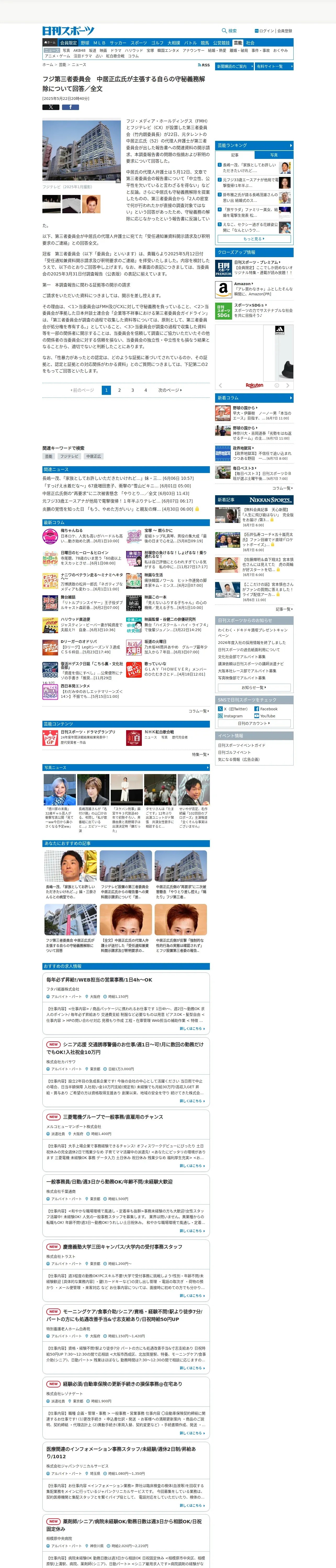Screen dimensions: 336x1568
Task: Go to page 2 of article
Action: pyautogui.click(x=120, y=390)
